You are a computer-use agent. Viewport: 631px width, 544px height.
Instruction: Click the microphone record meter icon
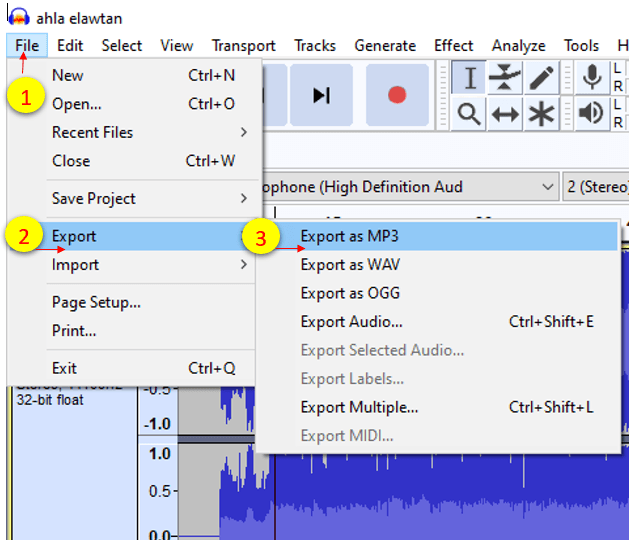592,77
